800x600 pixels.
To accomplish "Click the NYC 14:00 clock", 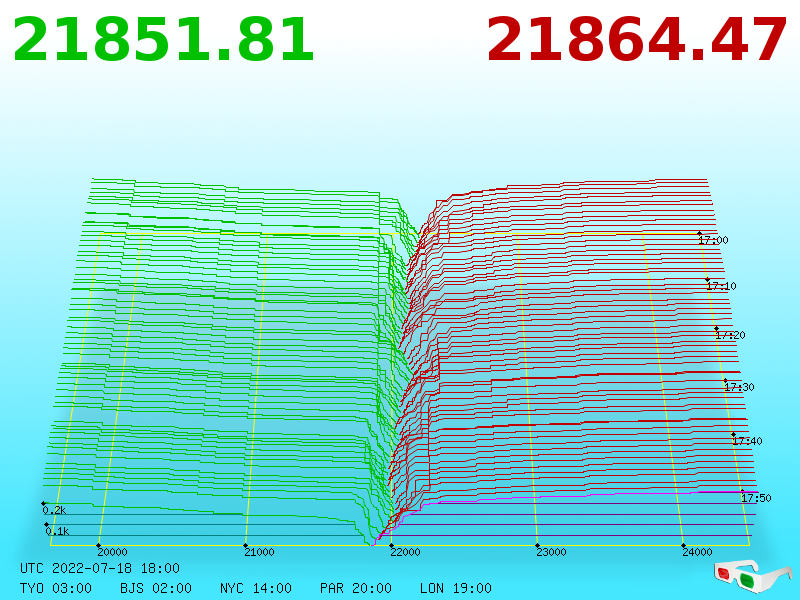I will pos(256,588).
